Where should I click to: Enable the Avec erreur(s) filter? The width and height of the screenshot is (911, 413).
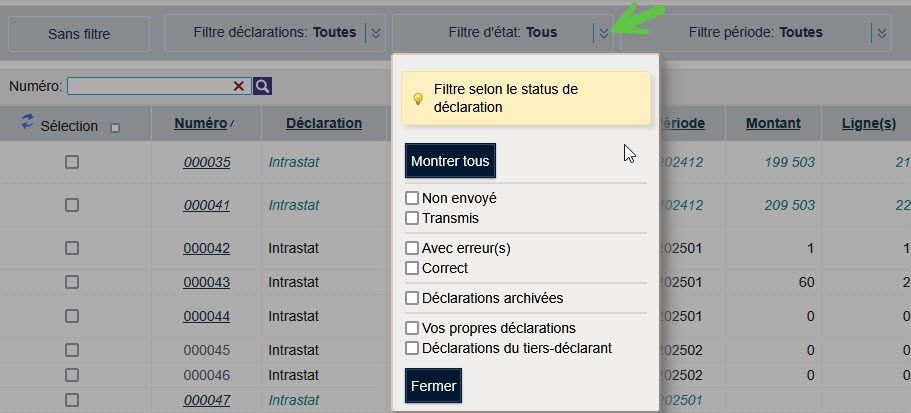412,248
